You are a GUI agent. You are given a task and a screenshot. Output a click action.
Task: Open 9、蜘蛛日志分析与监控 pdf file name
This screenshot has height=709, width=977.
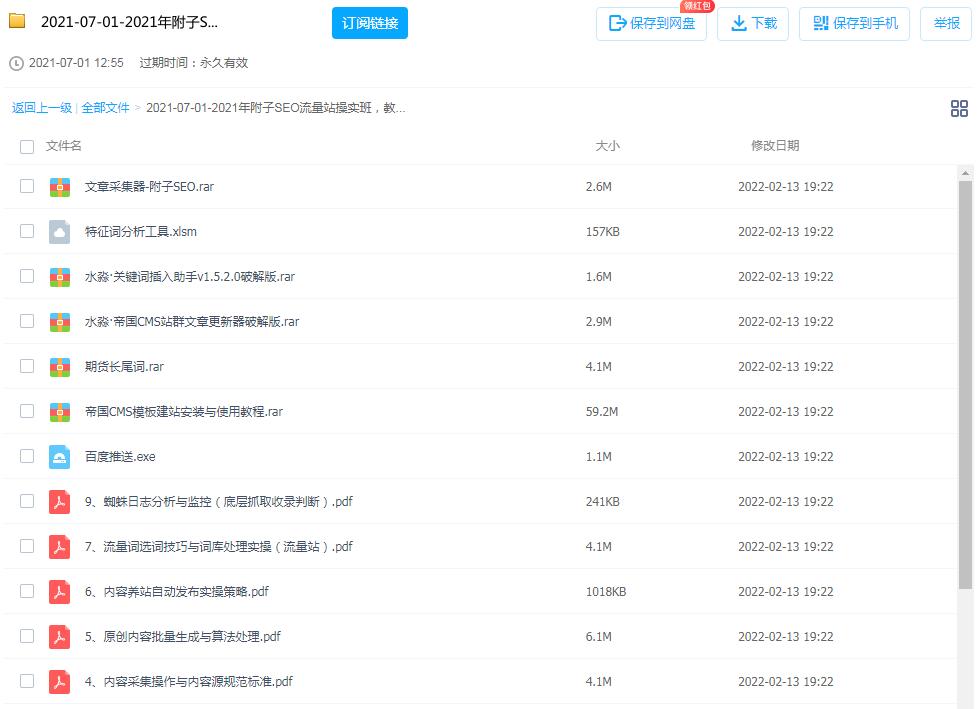(219, 502)
